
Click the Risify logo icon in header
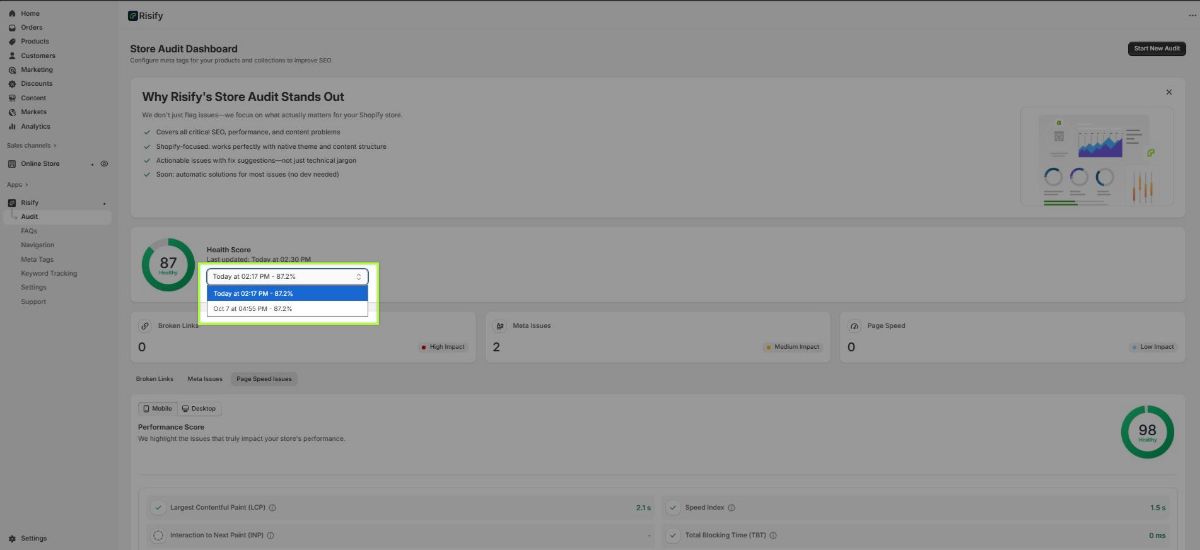click(x=133, y=16)
